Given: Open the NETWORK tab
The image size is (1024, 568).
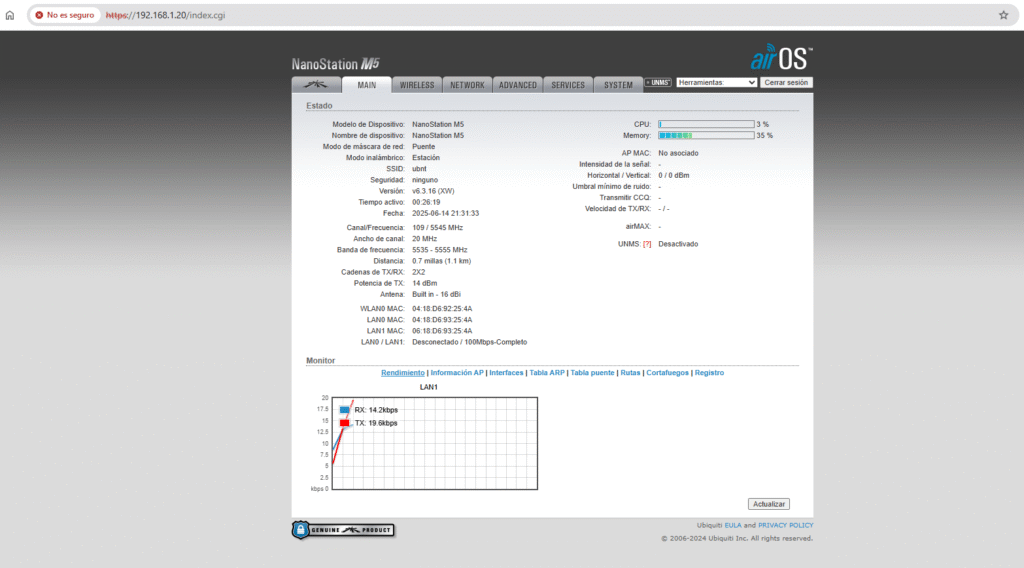Looking at the screenshot, I should [467, 85].
